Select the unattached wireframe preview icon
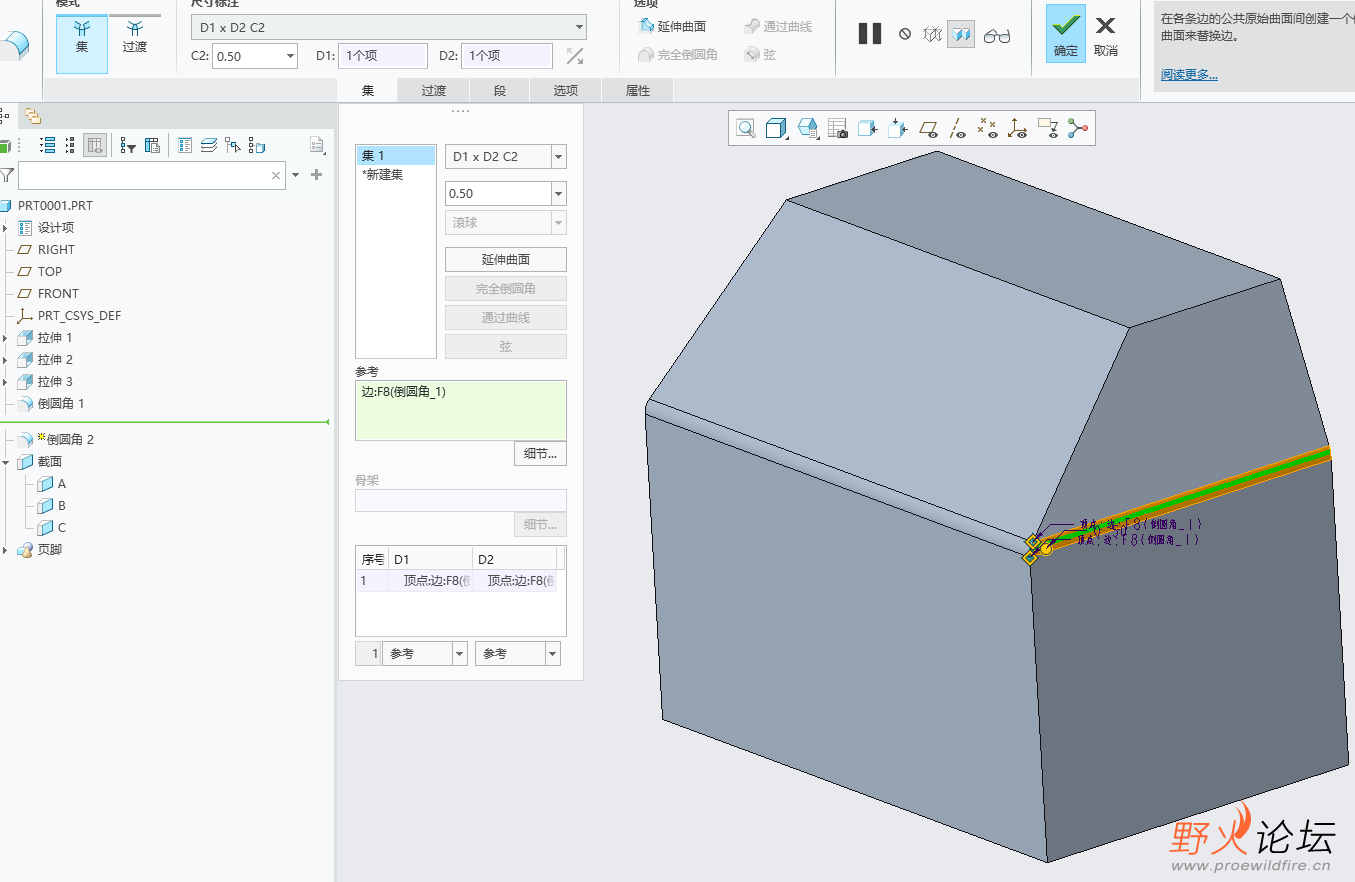1355x882 pixels. [932, 34]
